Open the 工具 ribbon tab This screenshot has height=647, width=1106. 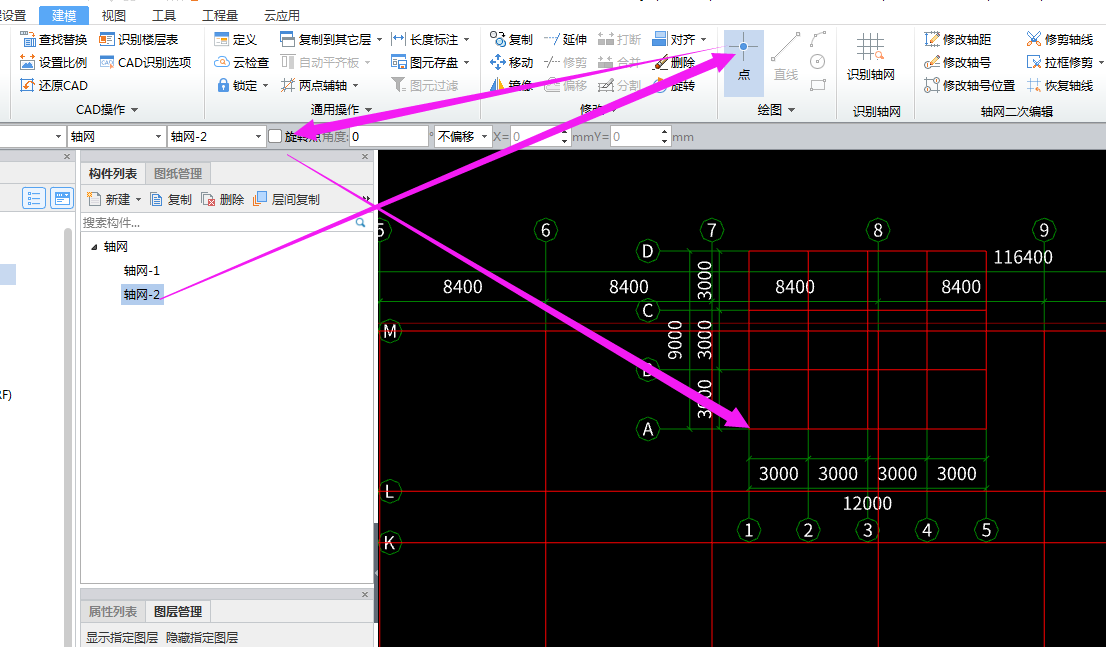(x=164, y=16)
